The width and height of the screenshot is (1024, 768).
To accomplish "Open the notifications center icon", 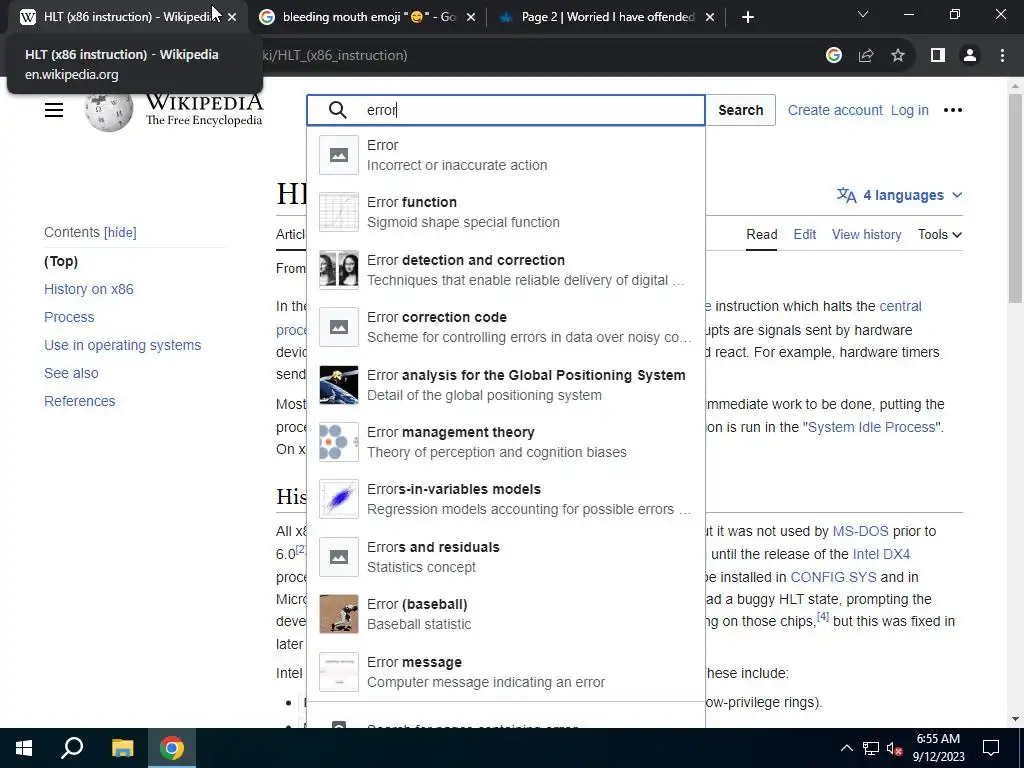I will coord(991,748).
